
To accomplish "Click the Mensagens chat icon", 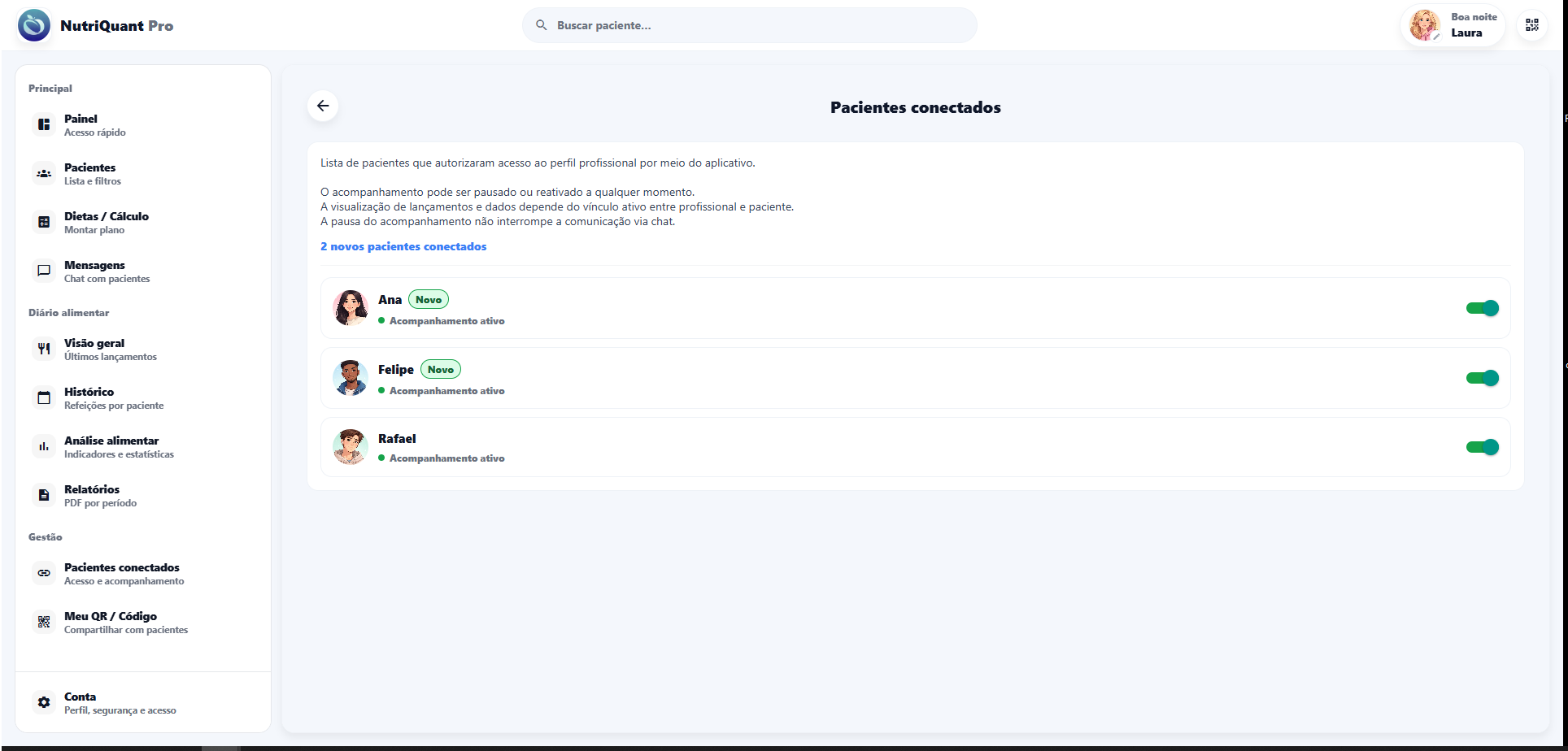I will click(x=44, y=271).
